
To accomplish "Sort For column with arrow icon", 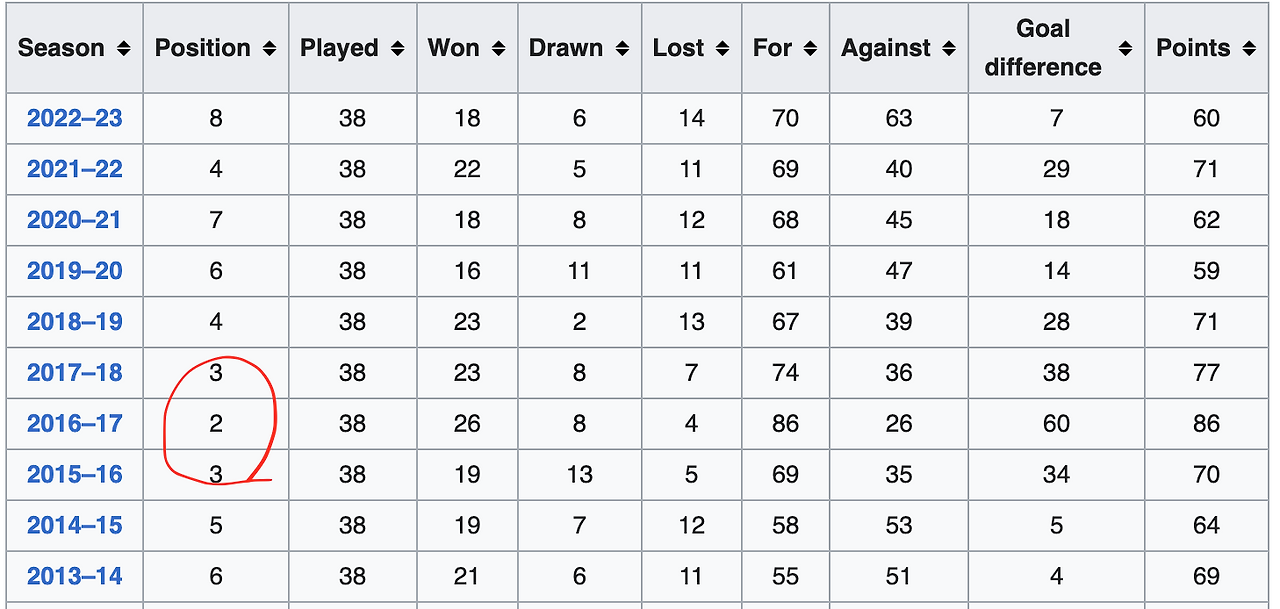I will pyautogui.click(x=810, y=48).
